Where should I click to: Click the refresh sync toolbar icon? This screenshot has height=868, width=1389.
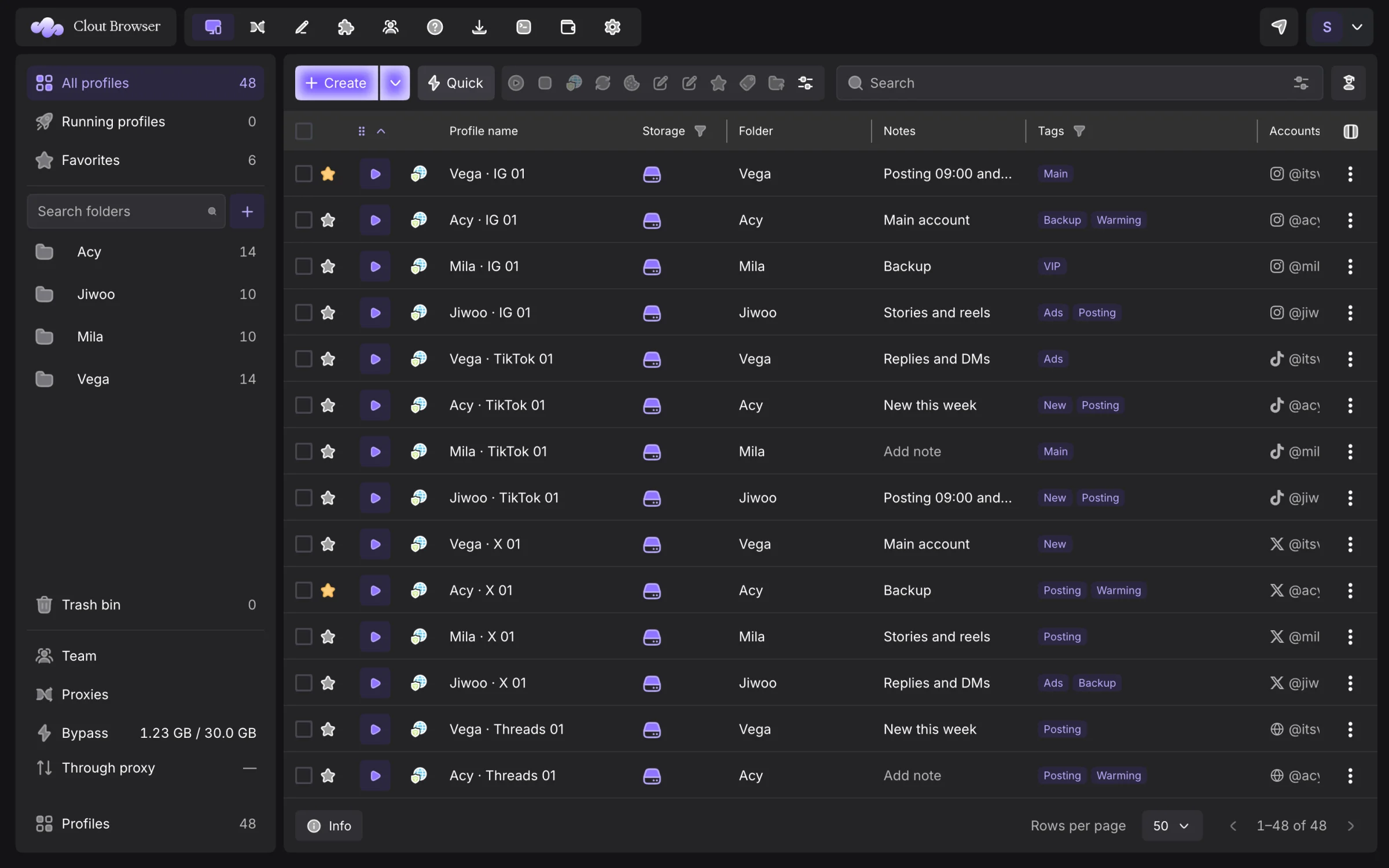(x=602, y=83)
